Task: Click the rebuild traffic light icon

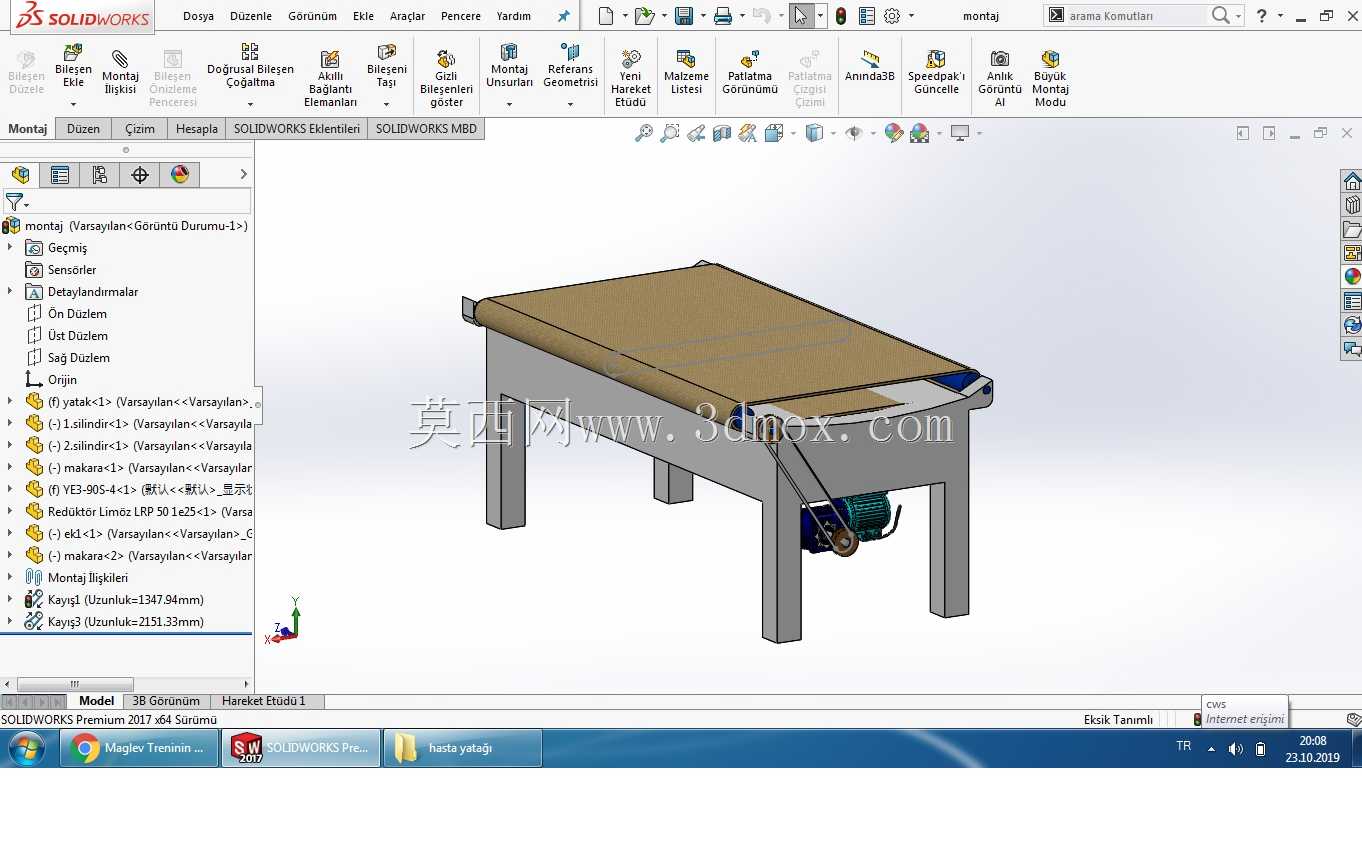Action: [x=841, y=16]
